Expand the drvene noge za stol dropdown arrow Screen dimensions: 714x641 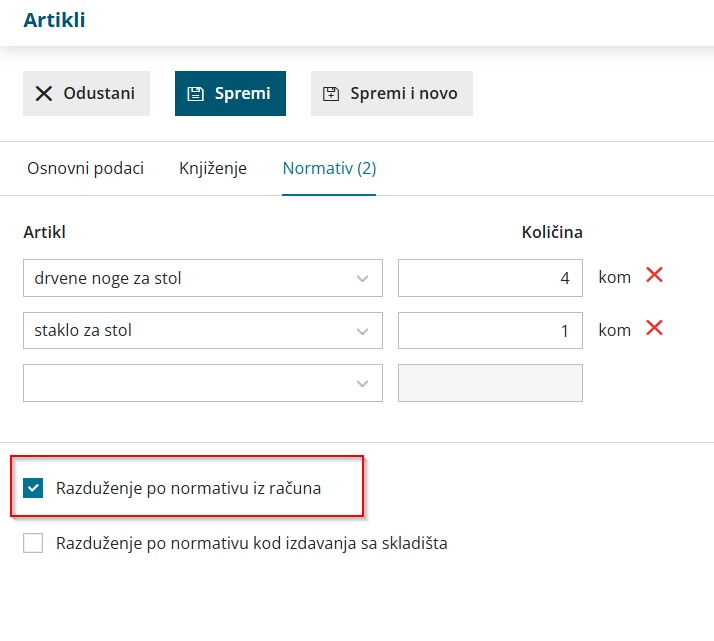[362, 279]
